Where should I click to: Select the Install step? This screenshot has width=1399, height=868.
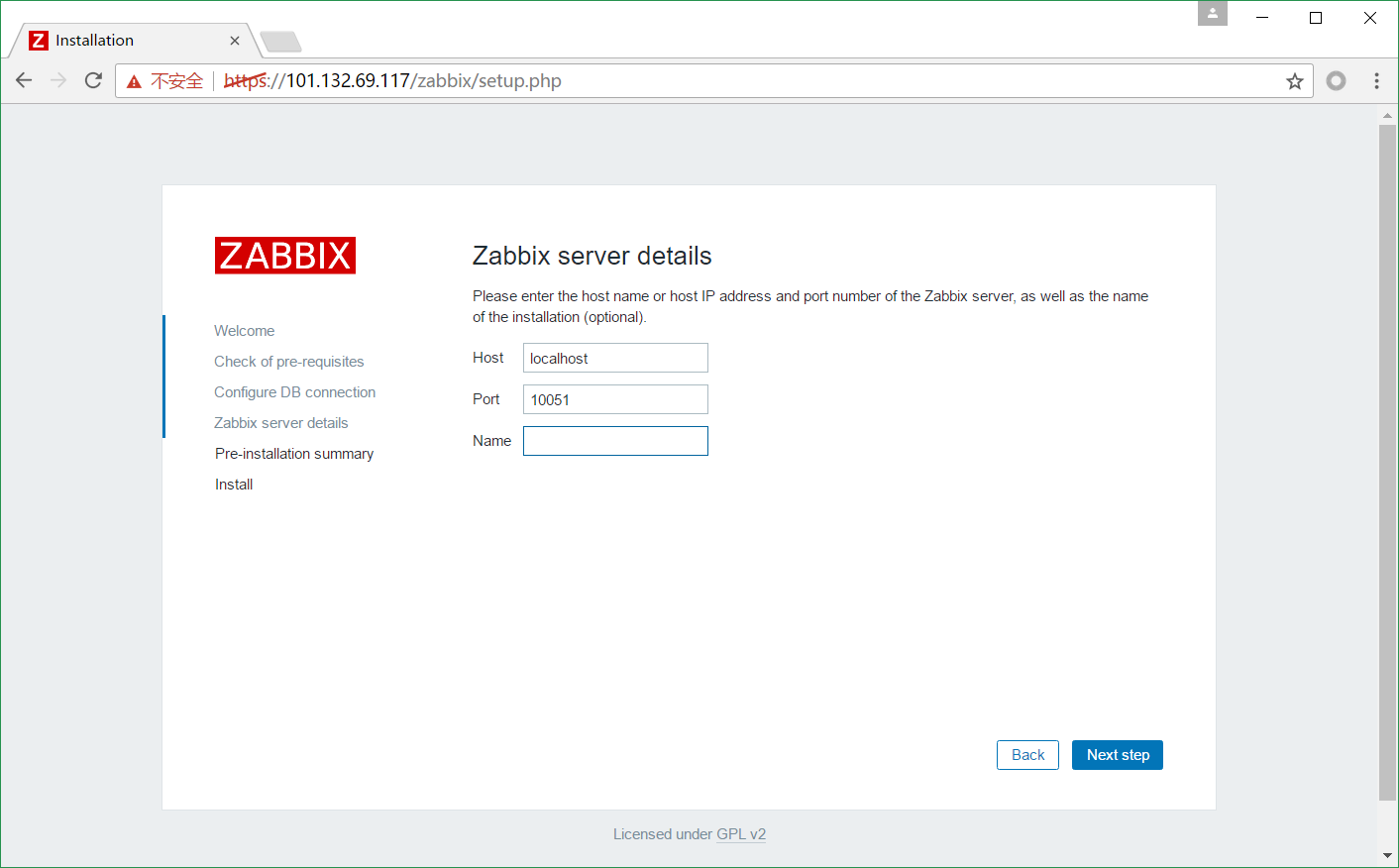coord(234,485)
